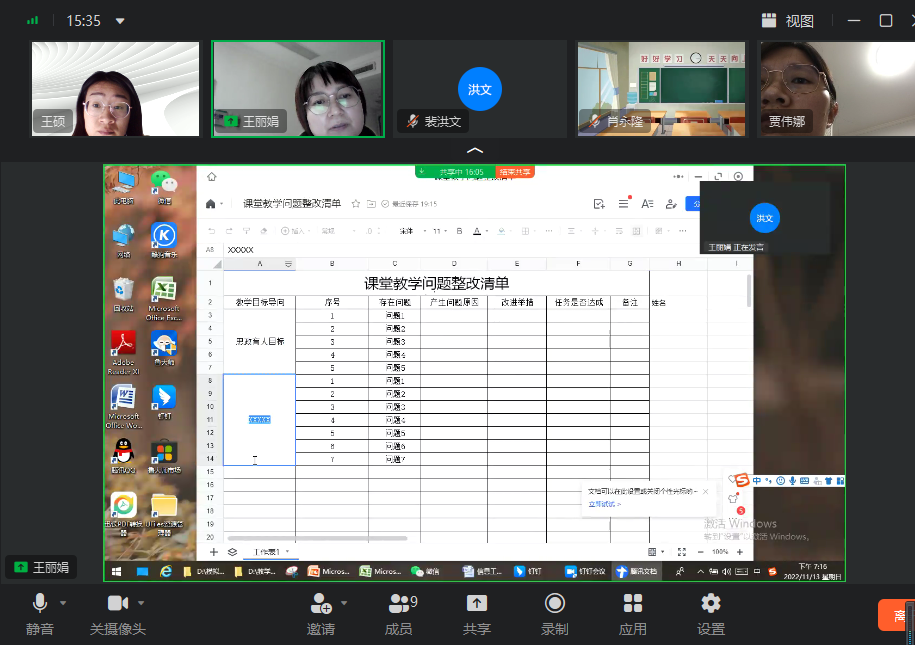Check the green network signal icon

point(33,20)
